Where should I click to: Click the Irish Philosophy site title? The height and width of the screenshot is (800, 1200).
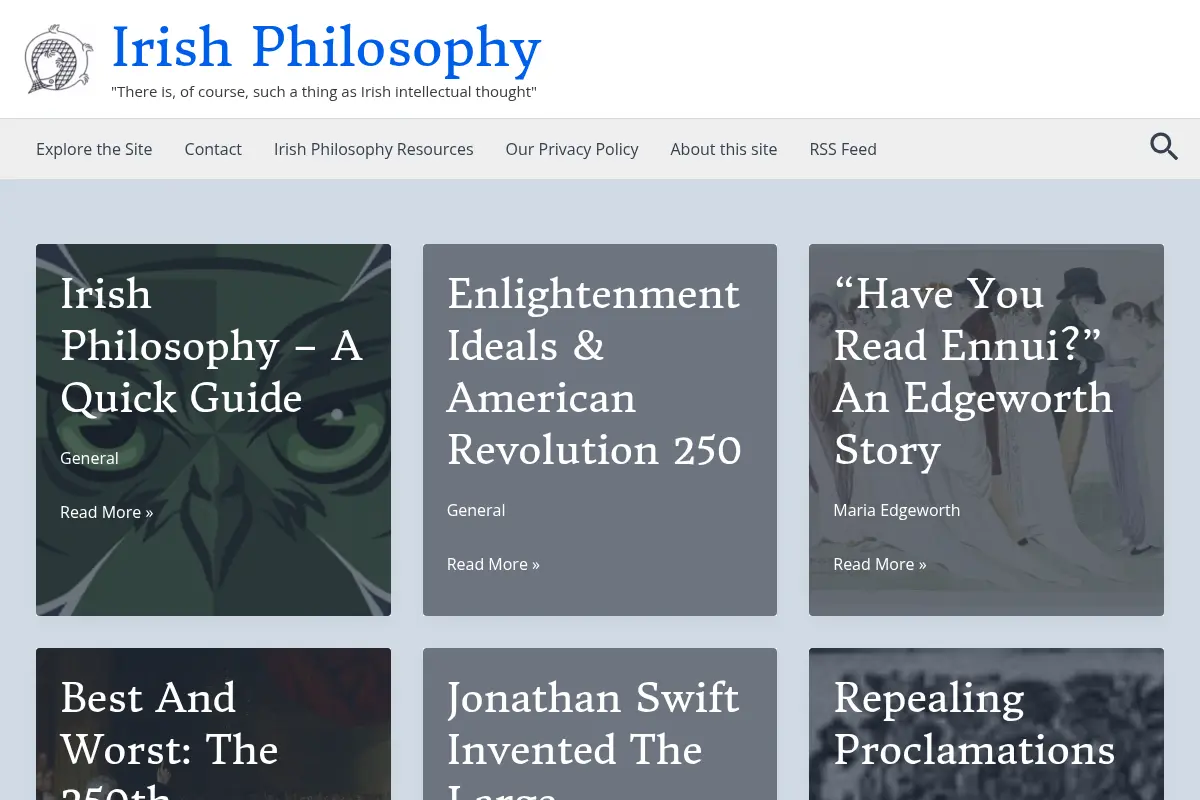click(x=326, y=47)
